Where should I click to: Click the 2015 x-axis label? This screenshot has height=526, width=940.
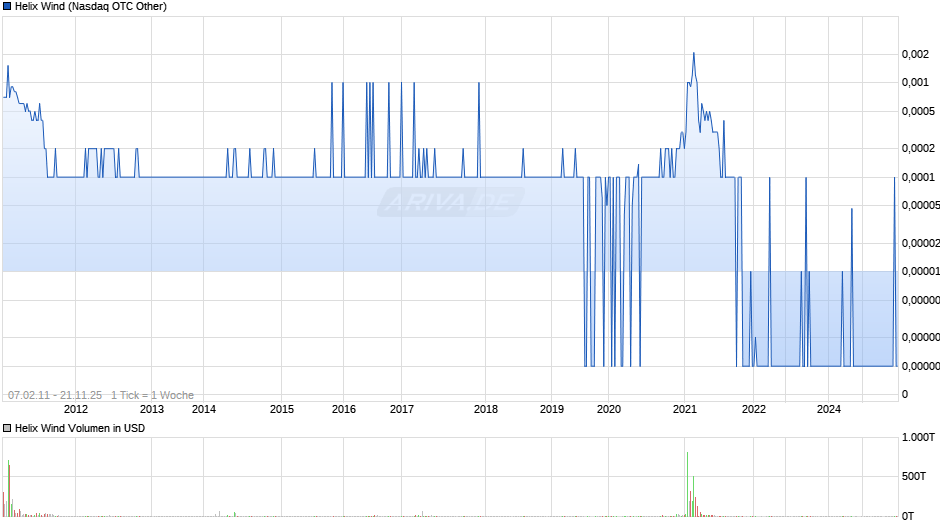[282, 409]
